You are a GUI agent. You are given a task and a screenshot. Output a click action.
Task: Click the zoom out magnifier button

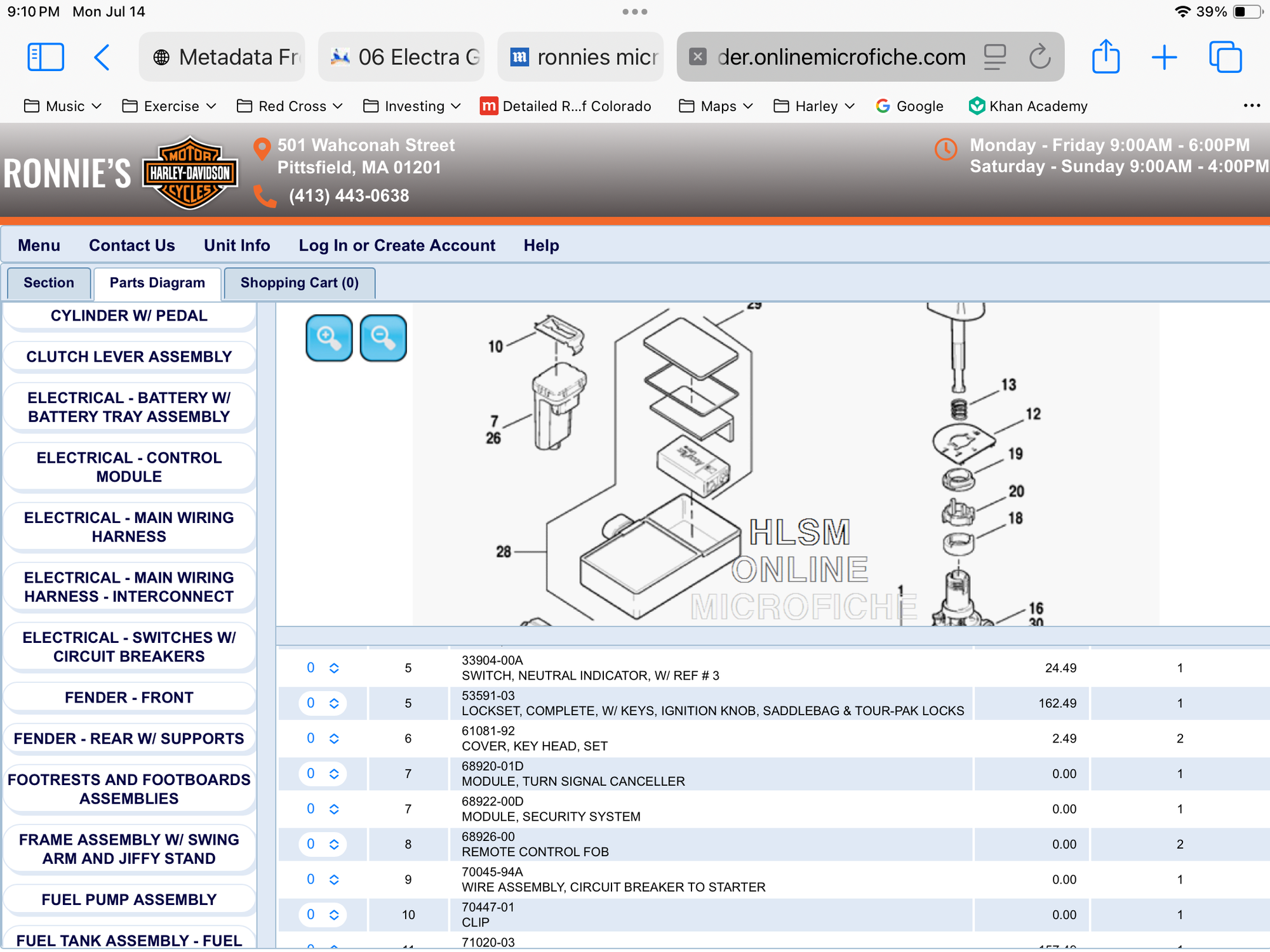[x=383, y=338]
